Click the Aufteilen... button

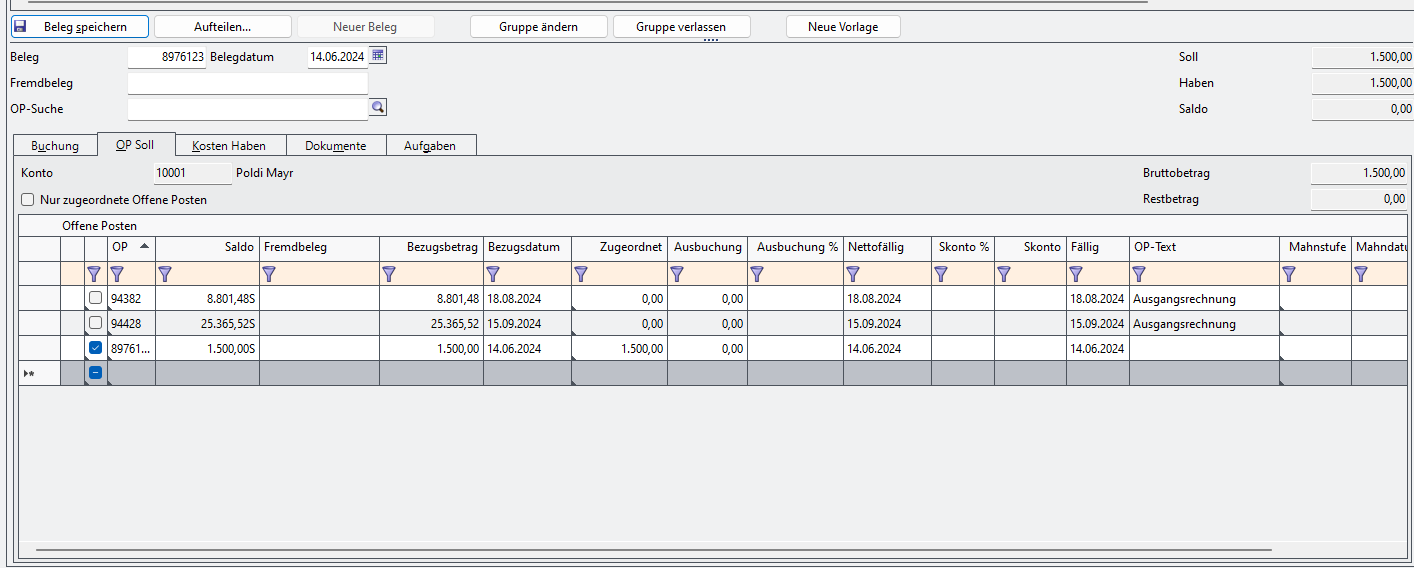click(222, 27)
